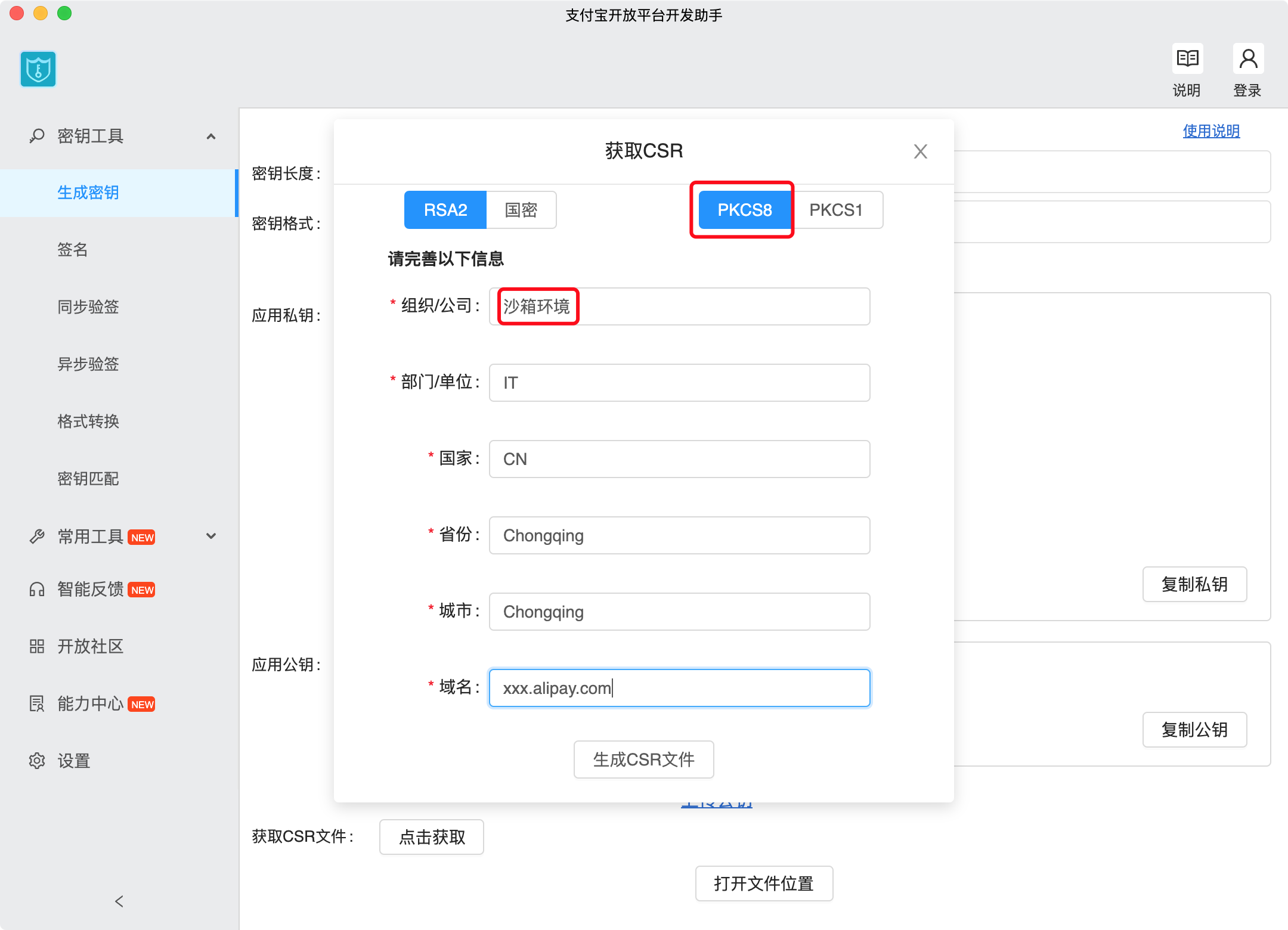Open 同步验签 sidebar item
The image size is (1288, 930).
(119, 307)
